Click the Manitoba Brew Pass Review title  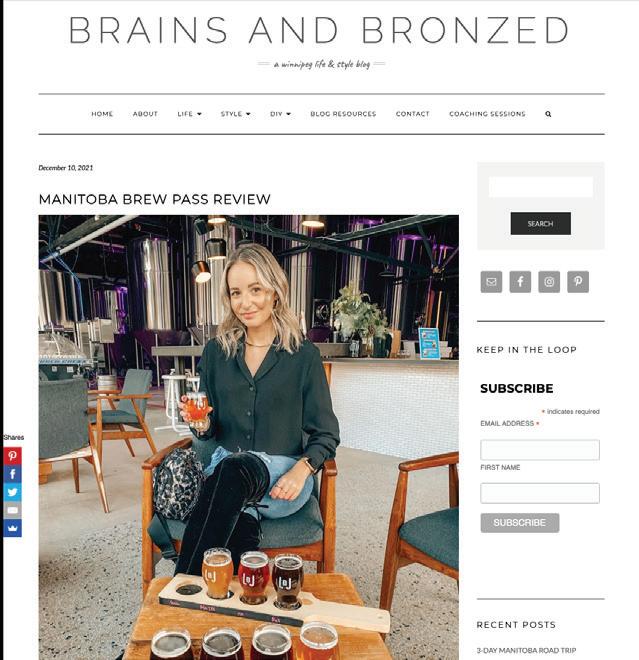154,199
